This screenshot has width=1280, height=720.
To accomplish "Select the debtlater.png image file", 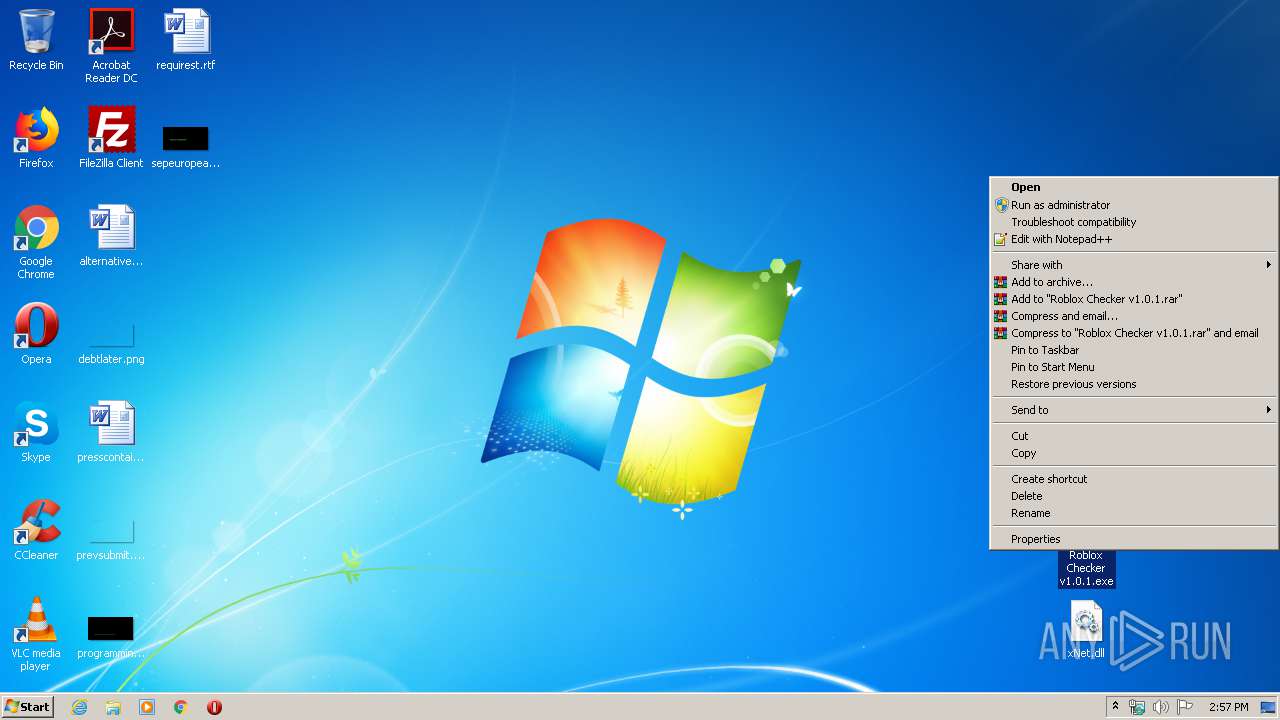I will (111, 343).
